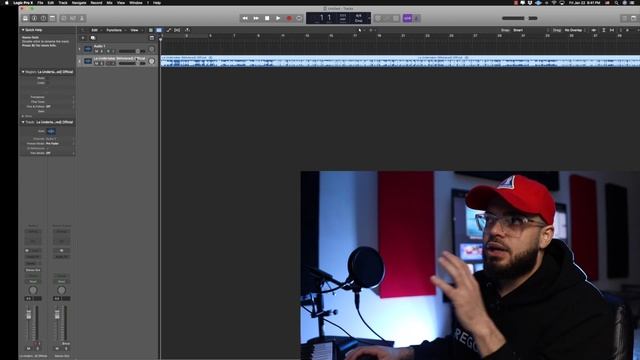Open global tracks button in track header

152,38
